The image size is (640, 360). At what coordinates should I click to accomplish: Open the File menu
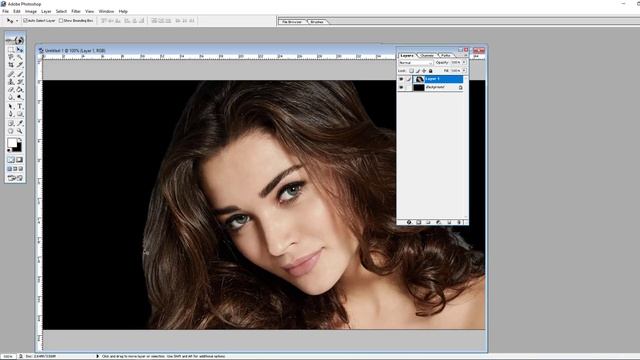[x=6, y=11]
